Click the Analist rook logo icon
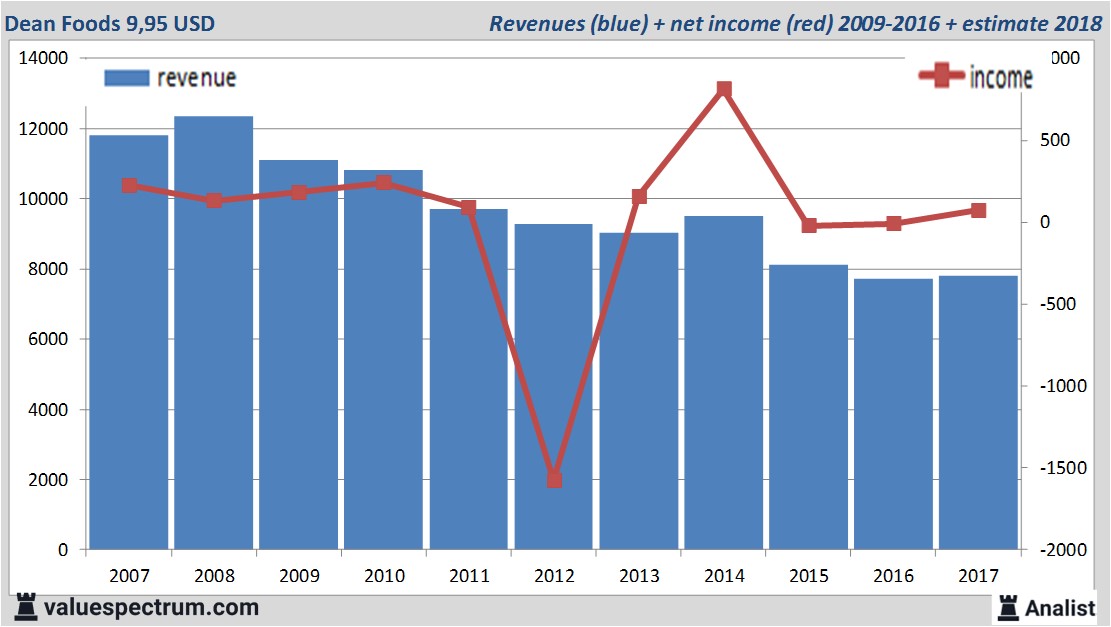 (1008, 607)
